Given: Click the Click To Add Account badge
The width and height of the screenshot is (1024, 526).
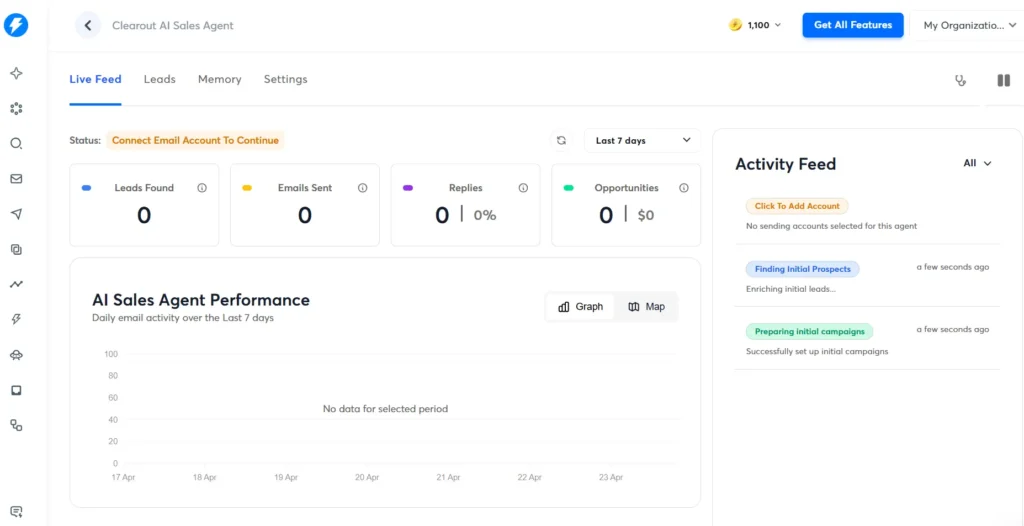Looking at the screenshot, I should tap(797, 206).
